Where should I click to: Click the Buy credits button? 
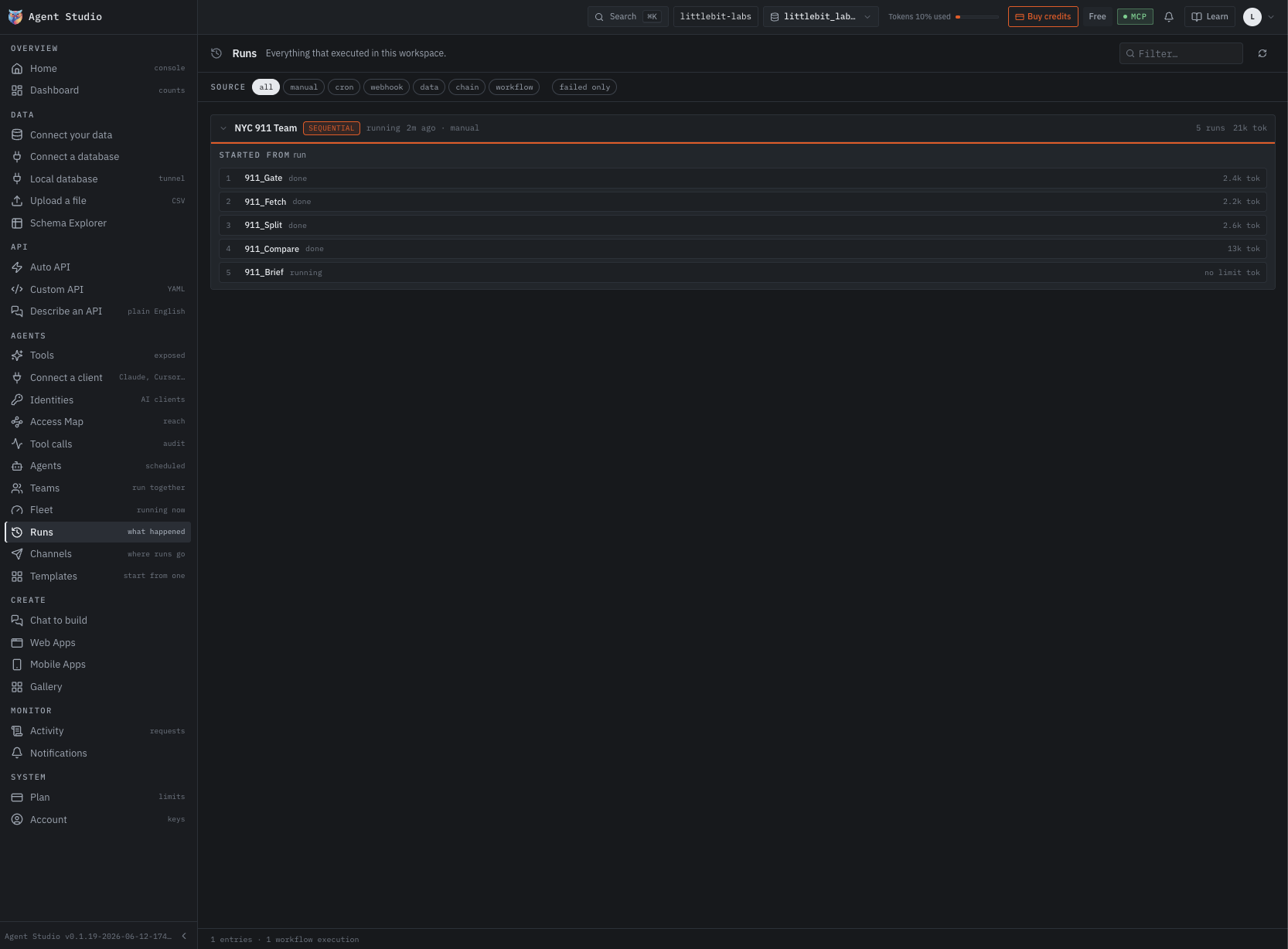(x=1043, y=16)
